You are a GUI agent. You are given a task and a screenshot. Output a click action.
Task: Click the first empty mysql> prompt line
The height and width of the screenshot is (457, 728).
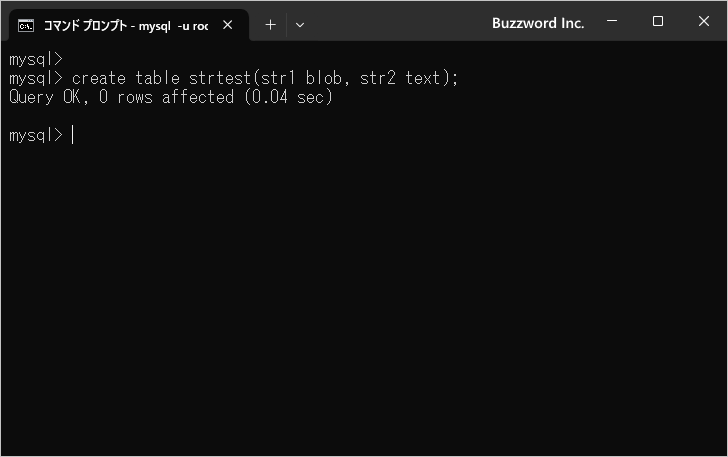tap(36, 59)
